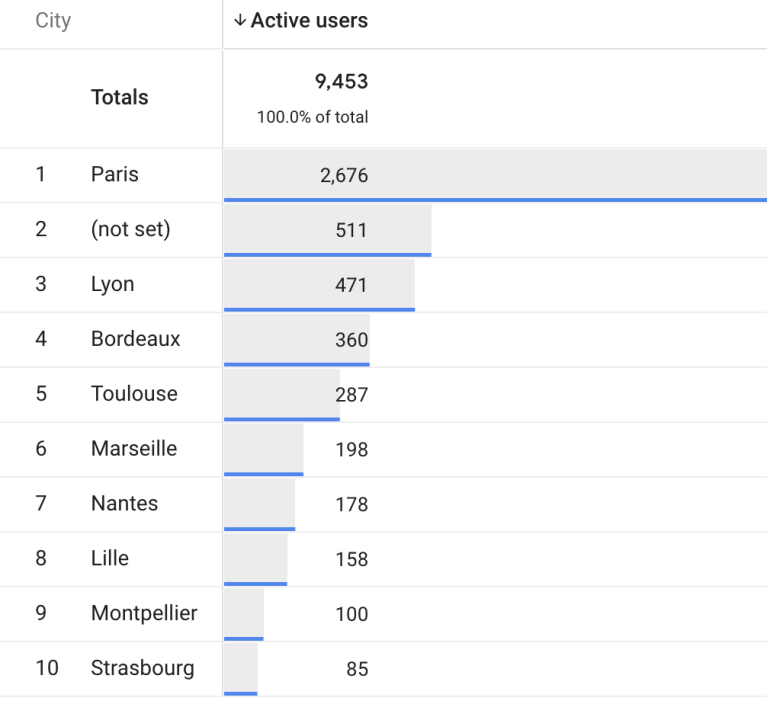Click the City column header
767x704 pixels.
click(x=53, y=21)
